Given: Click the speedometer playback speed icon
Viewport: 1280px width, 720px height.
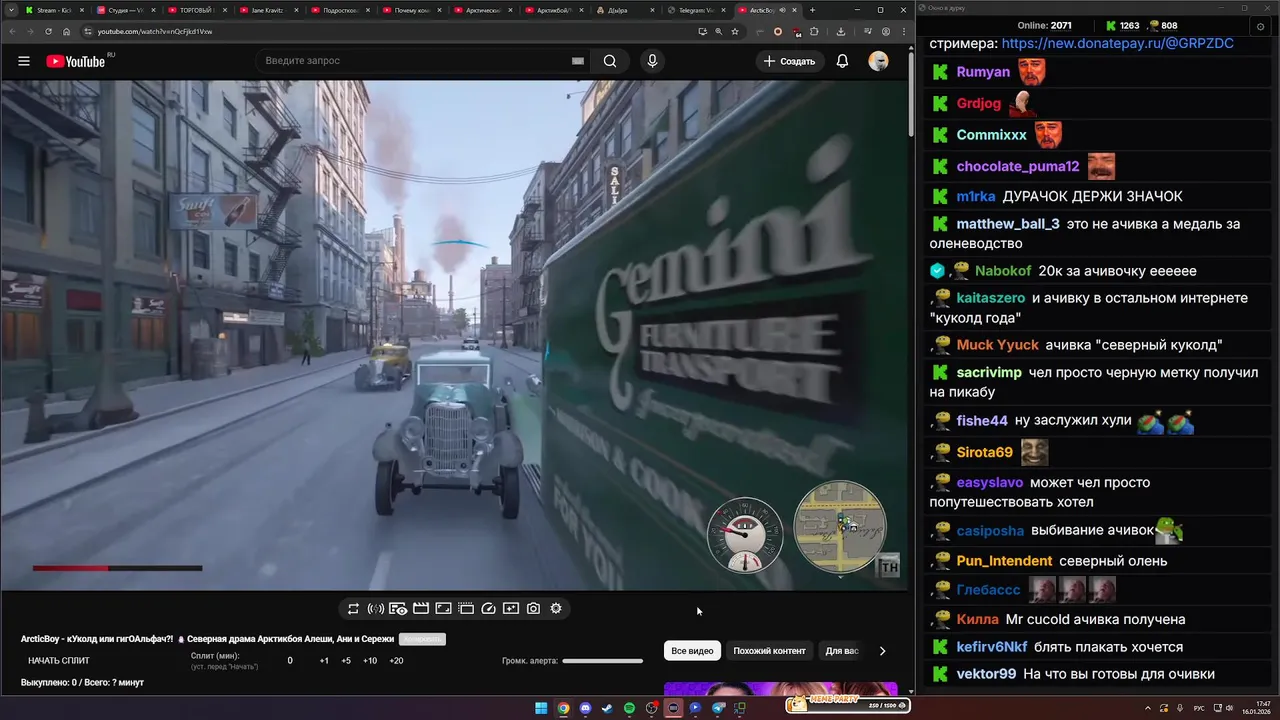Looking at the screenshot, I should tap(489, 608).
